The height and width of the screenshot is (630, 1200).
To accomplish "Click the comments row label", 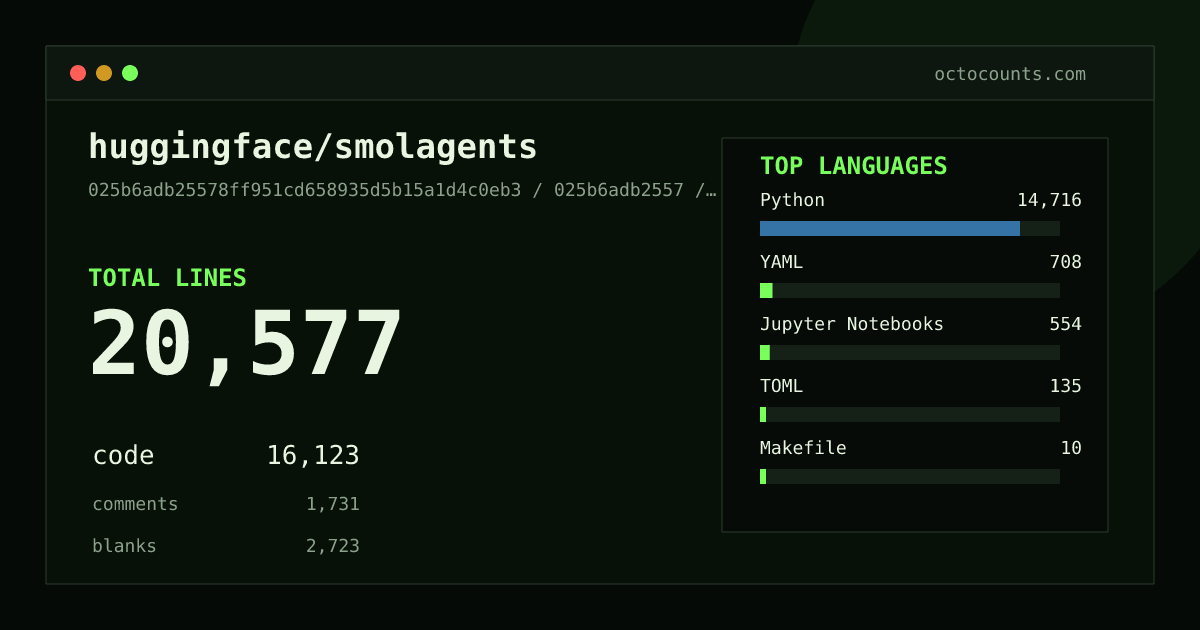I will pos(135,504).
